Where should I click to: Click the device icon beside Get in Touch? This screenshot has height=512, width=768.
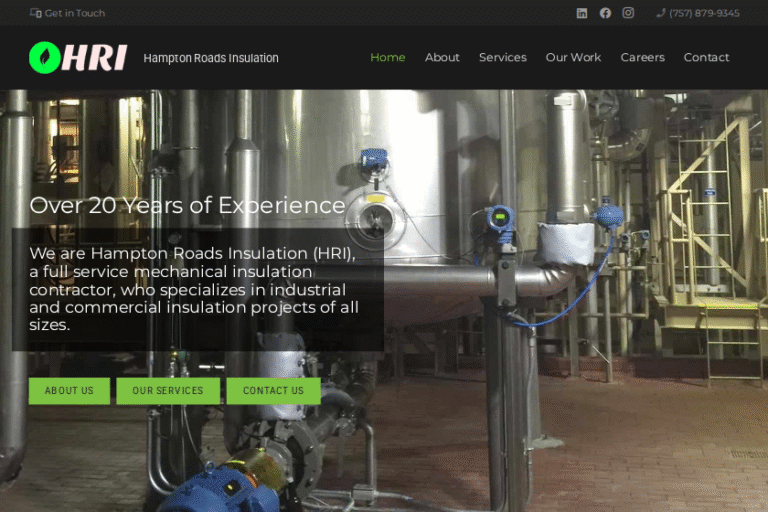point(36,13)
